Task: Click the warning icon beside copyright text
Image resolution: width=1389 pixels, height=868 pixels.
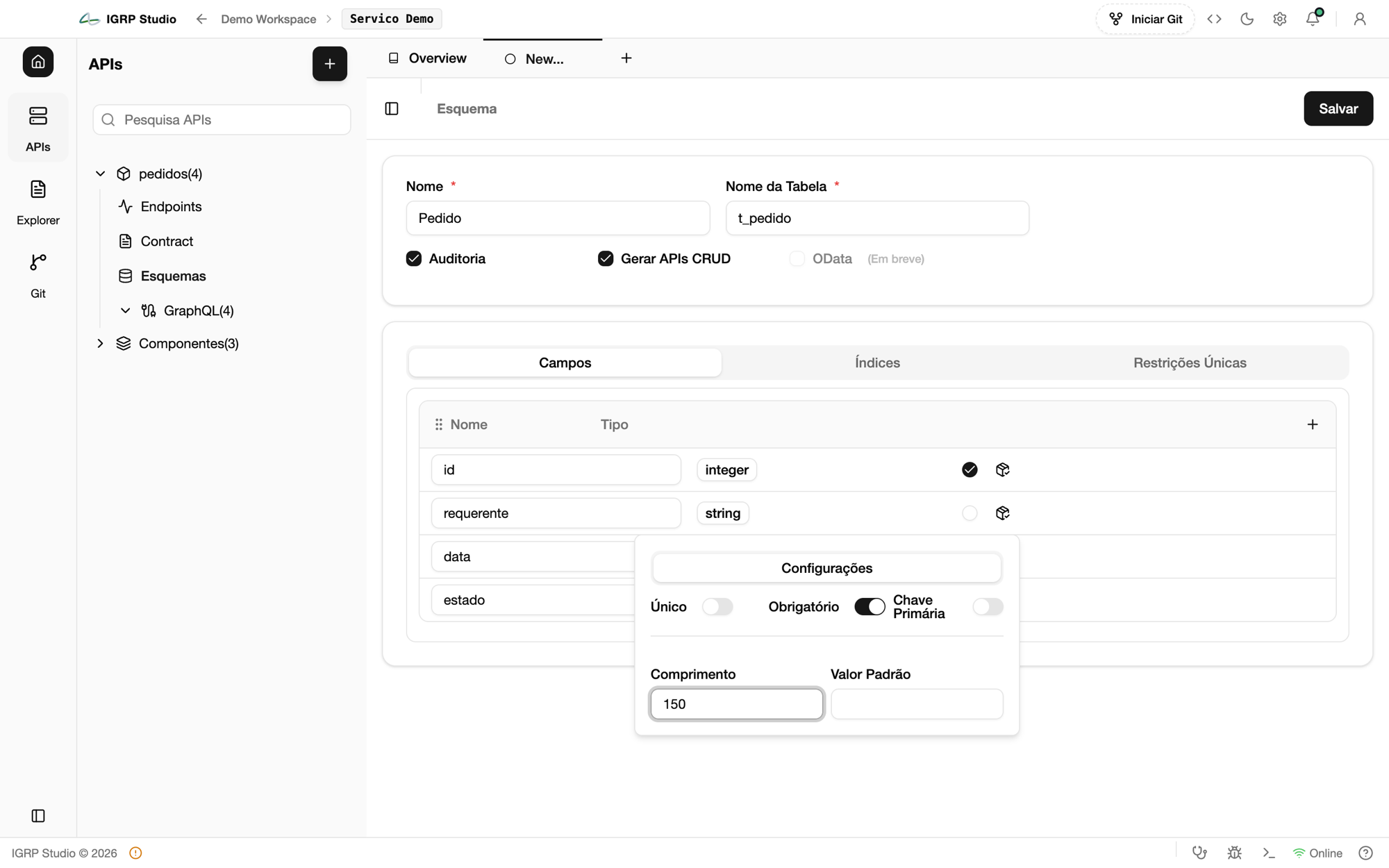Action: click(135, 853)
